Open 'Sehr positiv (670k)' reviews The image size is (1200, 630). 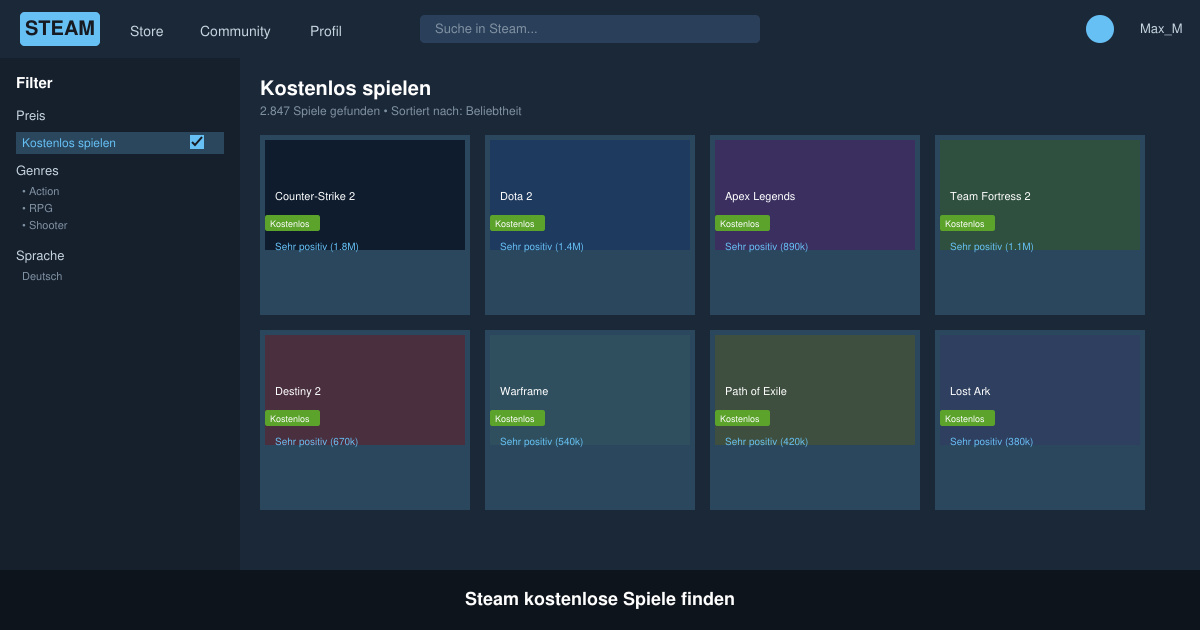coord(317,441)
